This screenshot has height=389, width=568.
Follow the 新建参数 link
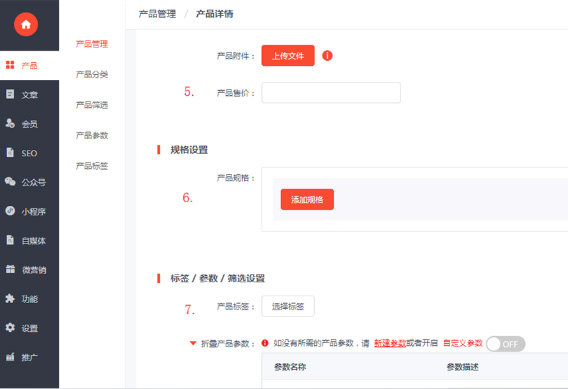point(390,343)
